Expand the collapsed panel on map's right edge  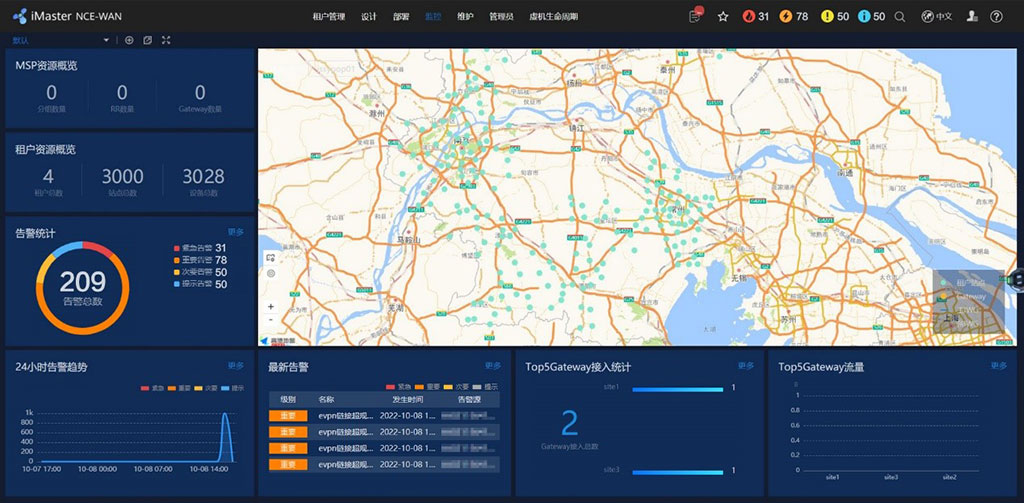tap(1017, 278)
